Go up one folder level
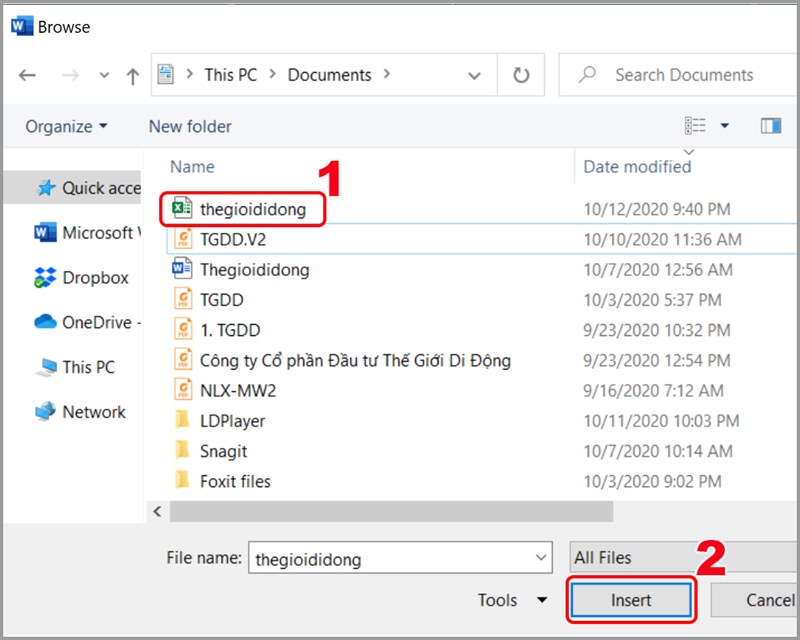The image size is (800, 640). tap(133, 76)
